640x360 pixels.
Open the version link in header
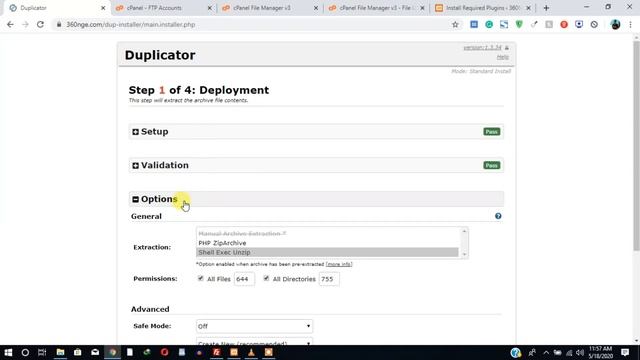click(x=482, y=48)
